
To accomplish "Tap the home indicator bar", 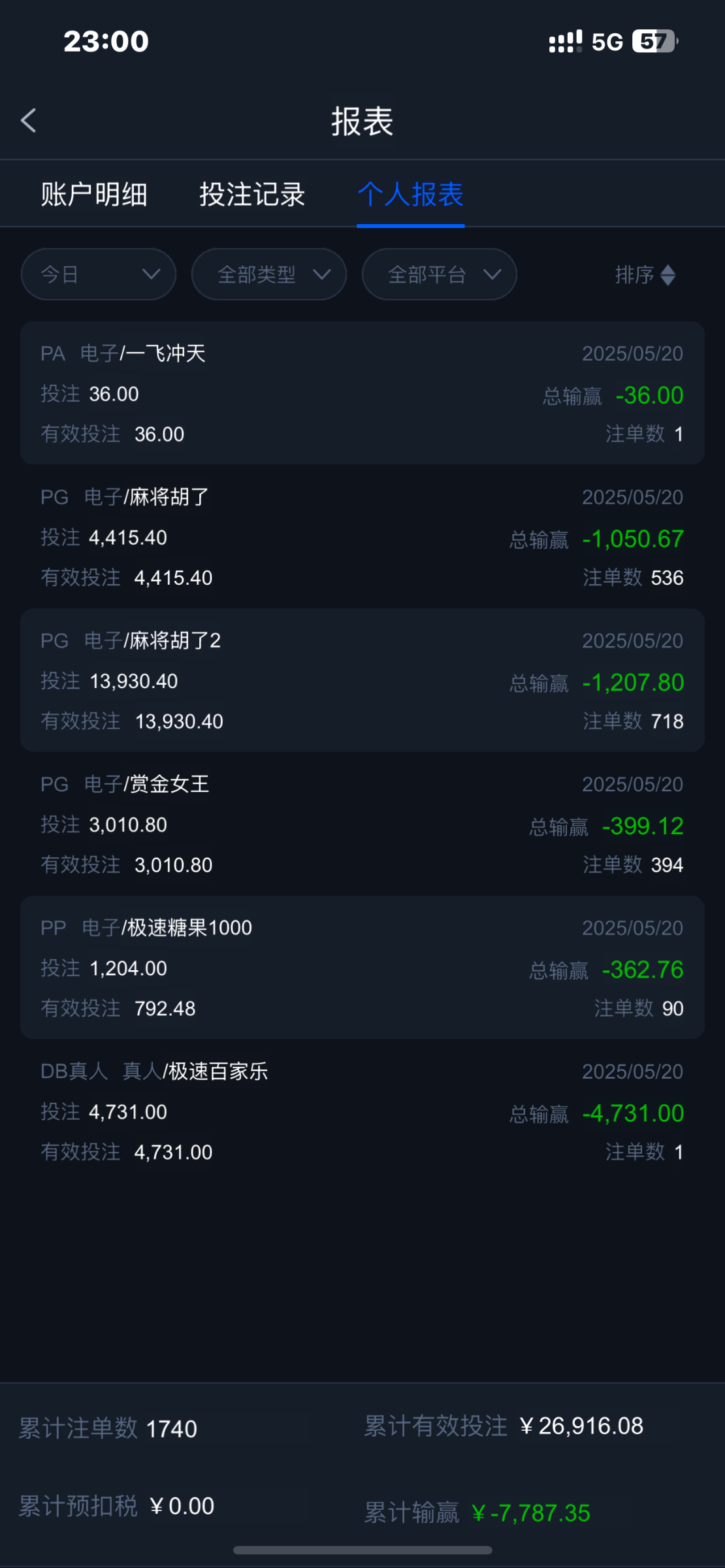I will [362, 1550].
